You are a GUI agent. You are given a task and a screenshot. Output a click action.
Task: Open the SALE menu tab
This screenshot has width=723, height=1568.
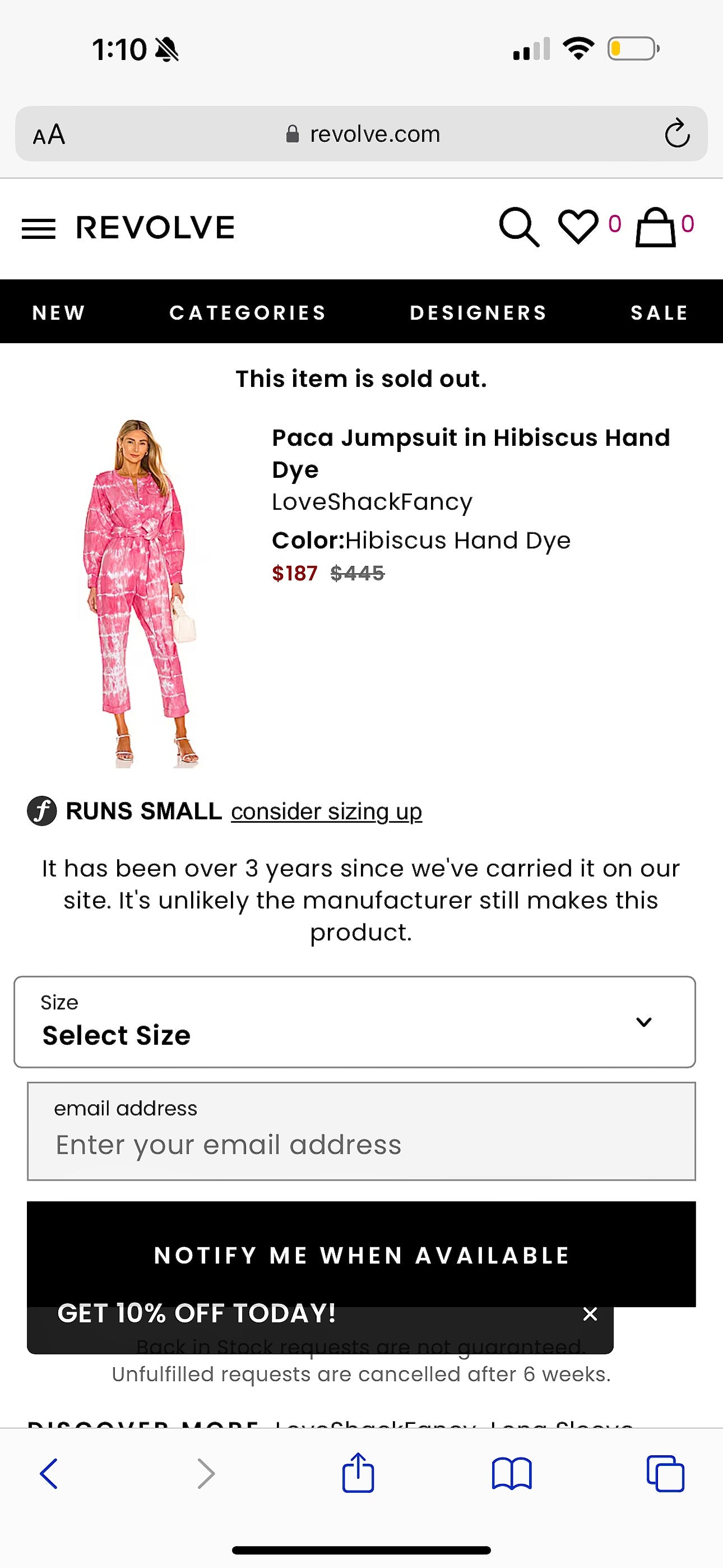(659, 312)
